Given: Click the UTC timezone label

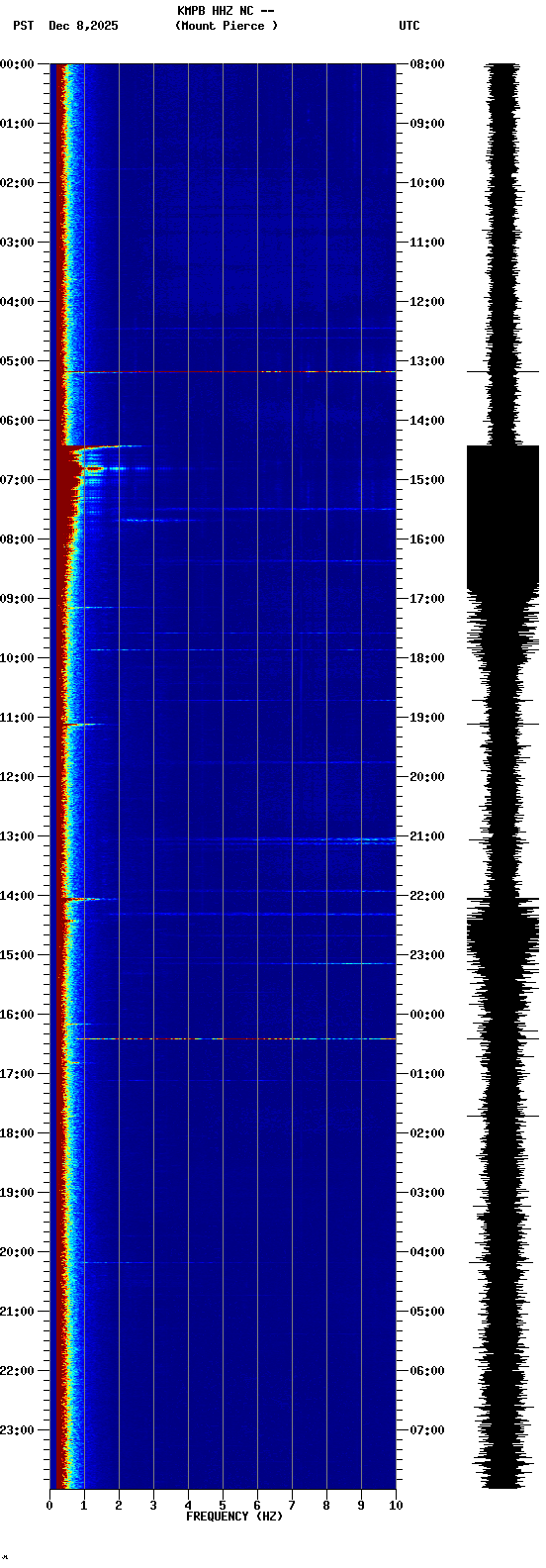Looking at the screenshot, I should 409,26.
